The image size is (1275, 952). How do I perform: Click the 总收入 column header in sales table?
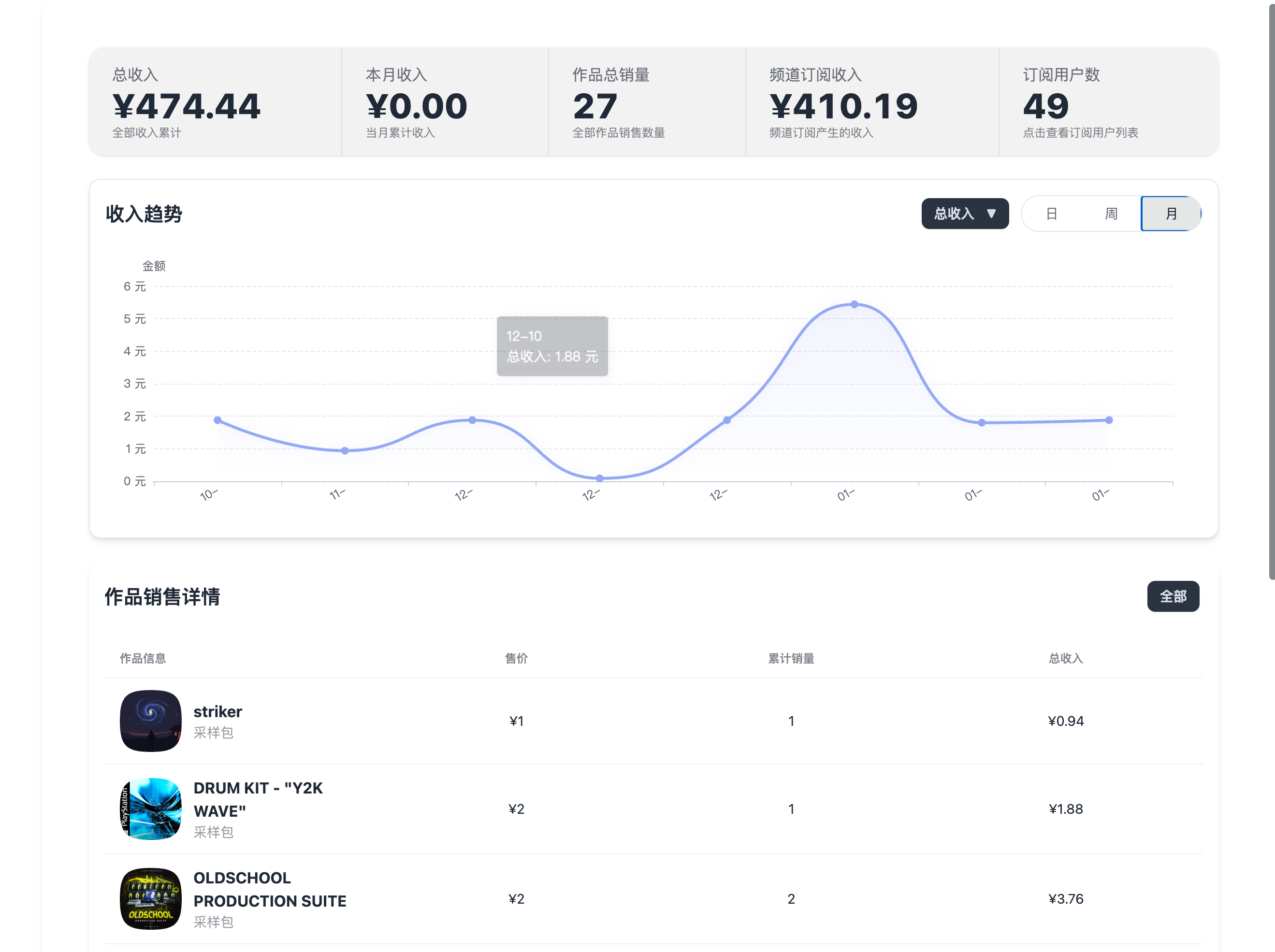click(1066, 659)
